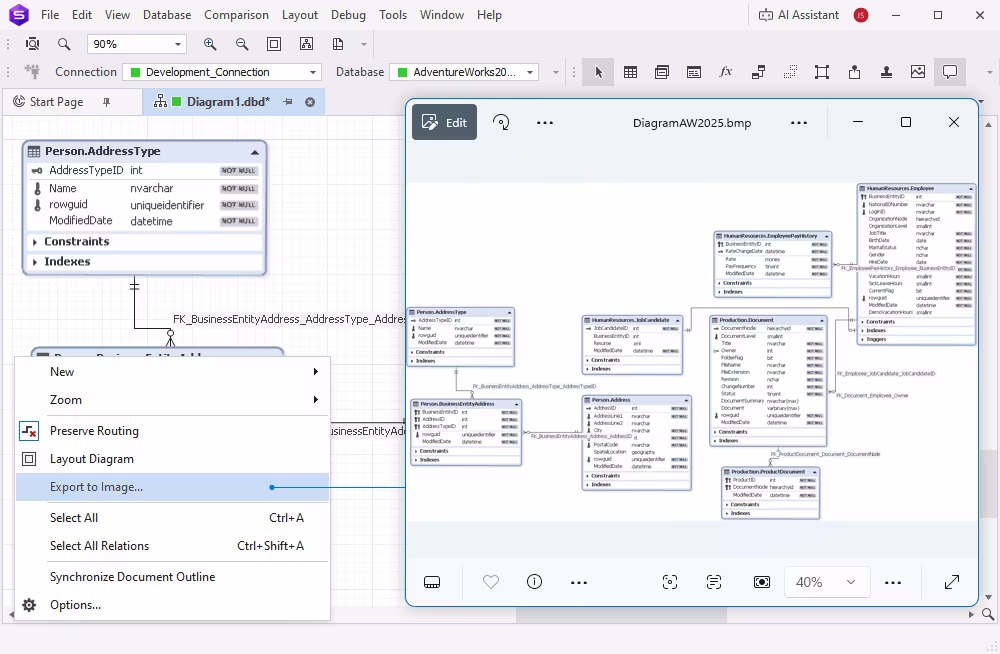
Task: Open the Development_Connection dropdown
Action: tap(221, 72)
